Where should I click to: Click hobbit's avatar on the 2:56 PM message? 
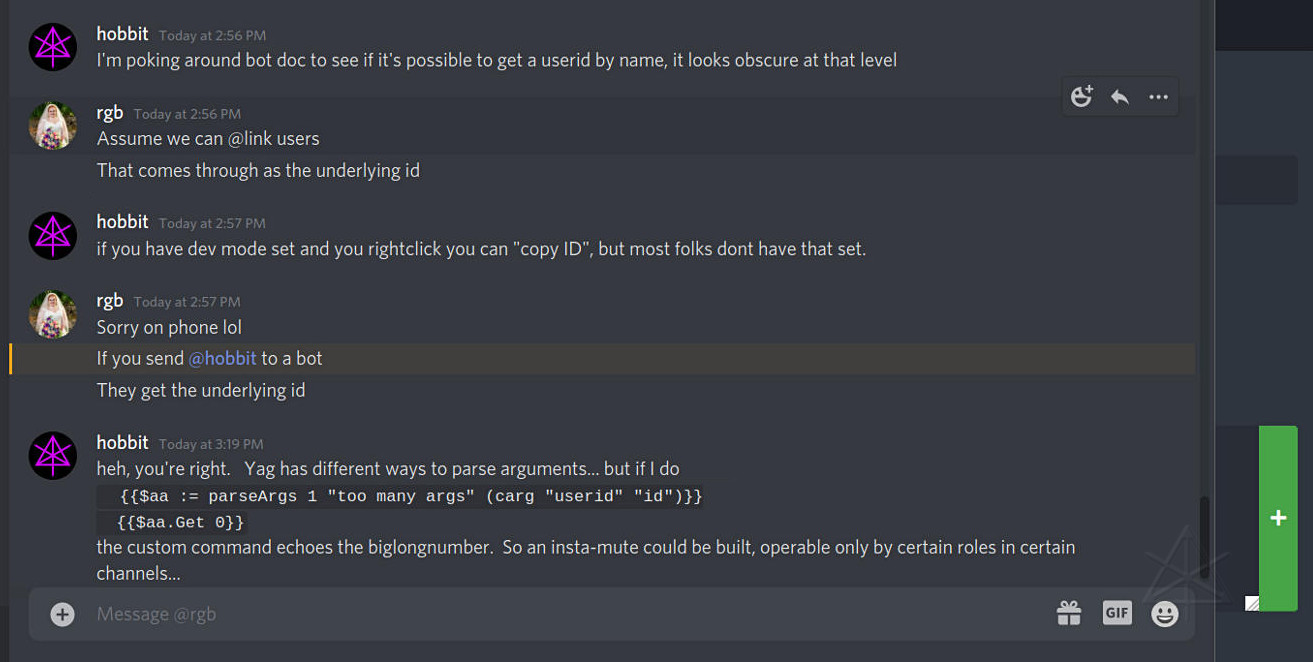[53, 47]
